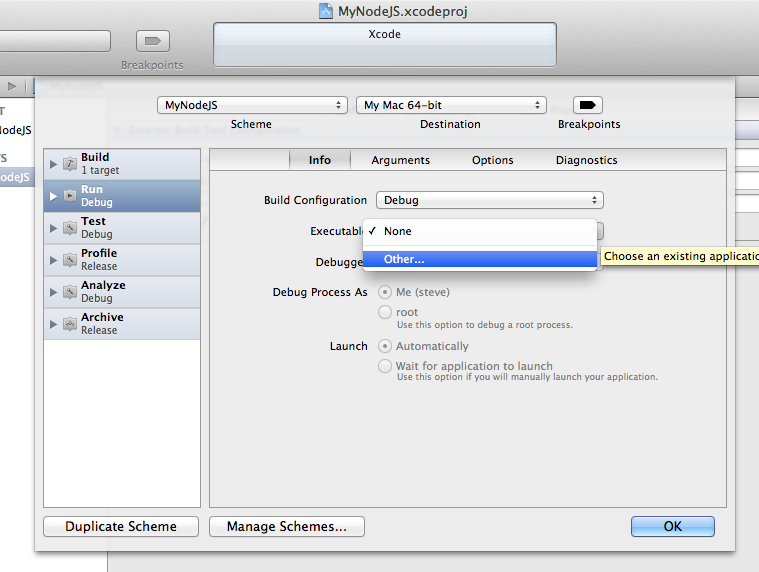
Task: Click the Launch label
Action: point(349,346)
